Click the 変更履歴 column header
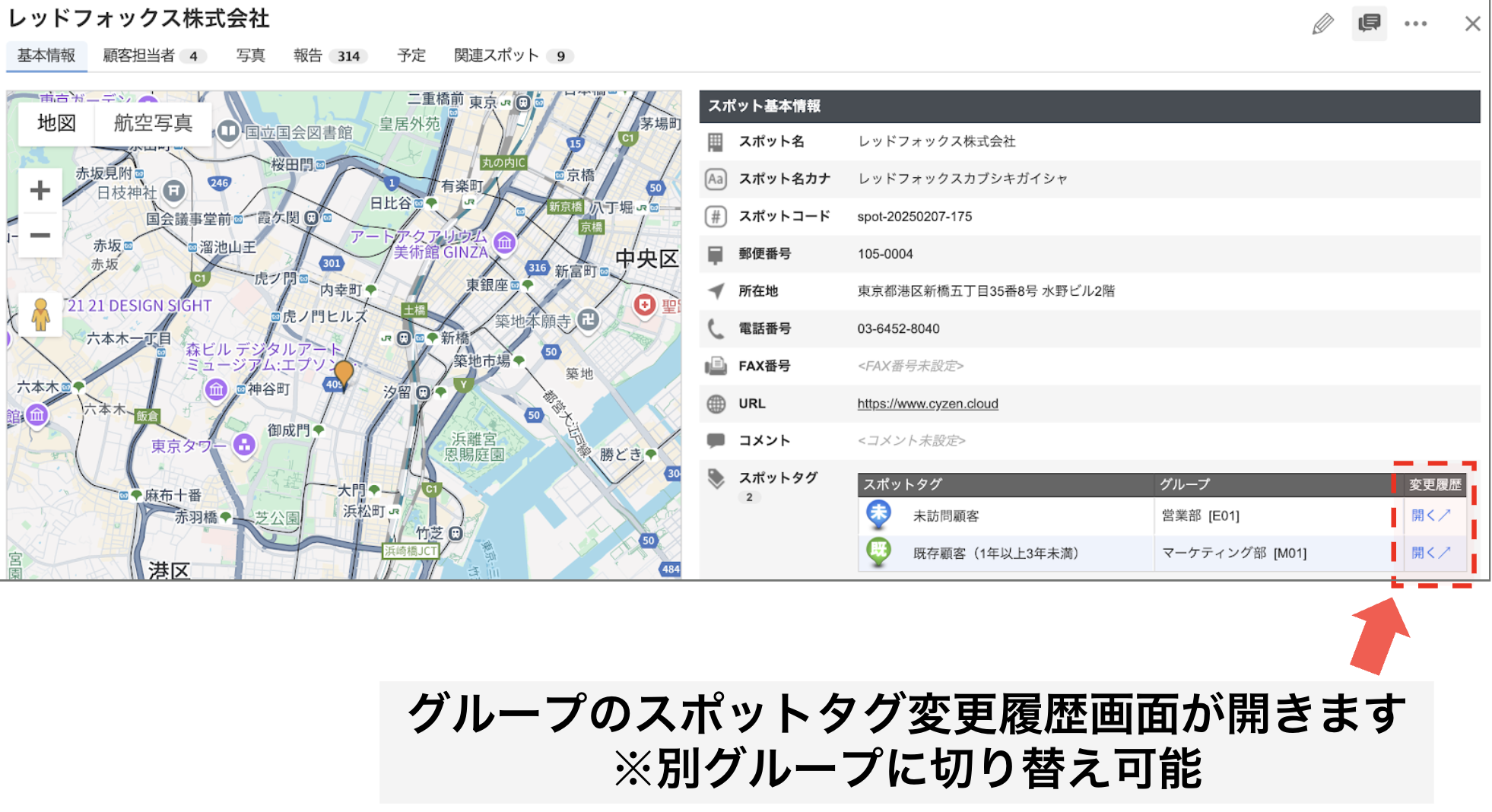The width and height of the screenshot is (1492, 812). point(1434,484)
